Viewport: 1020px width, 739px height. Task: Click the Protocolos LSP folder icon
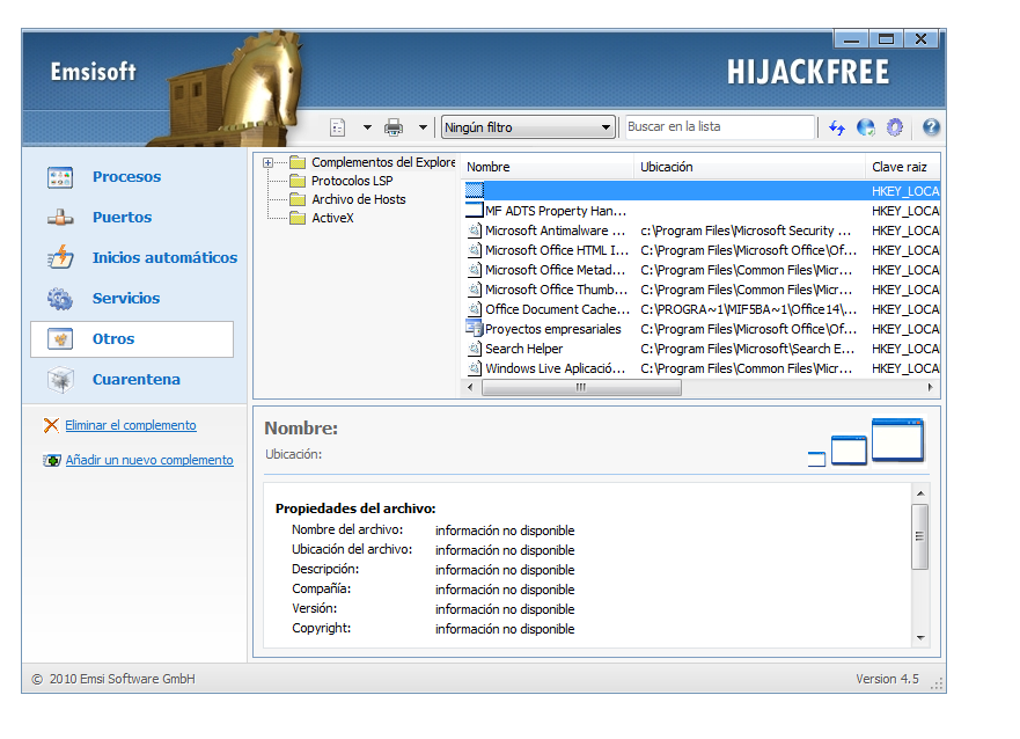coord(298,181)
